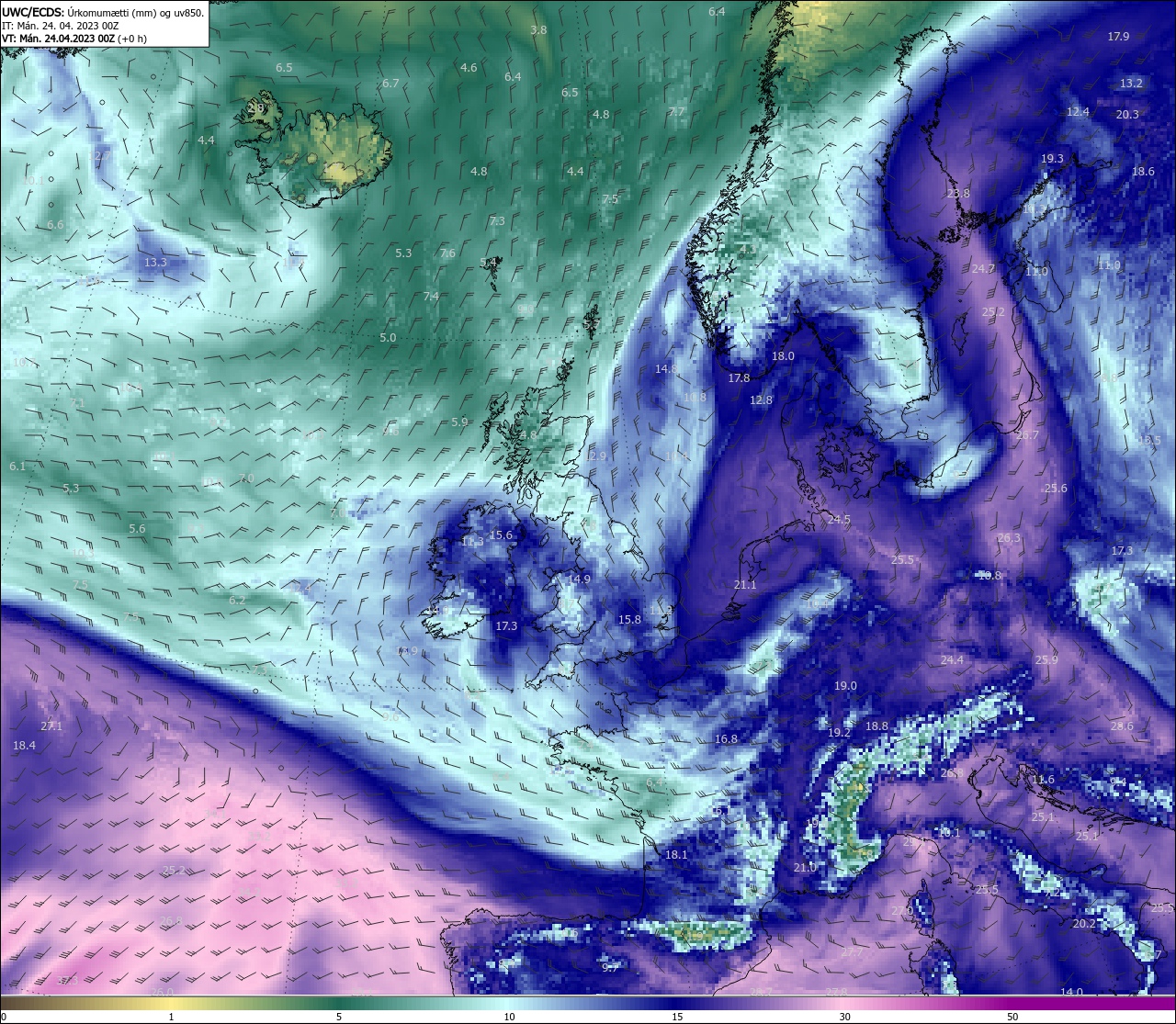Click the map value 4.6
The image size is (1176, 1024).
pos(469,68)
